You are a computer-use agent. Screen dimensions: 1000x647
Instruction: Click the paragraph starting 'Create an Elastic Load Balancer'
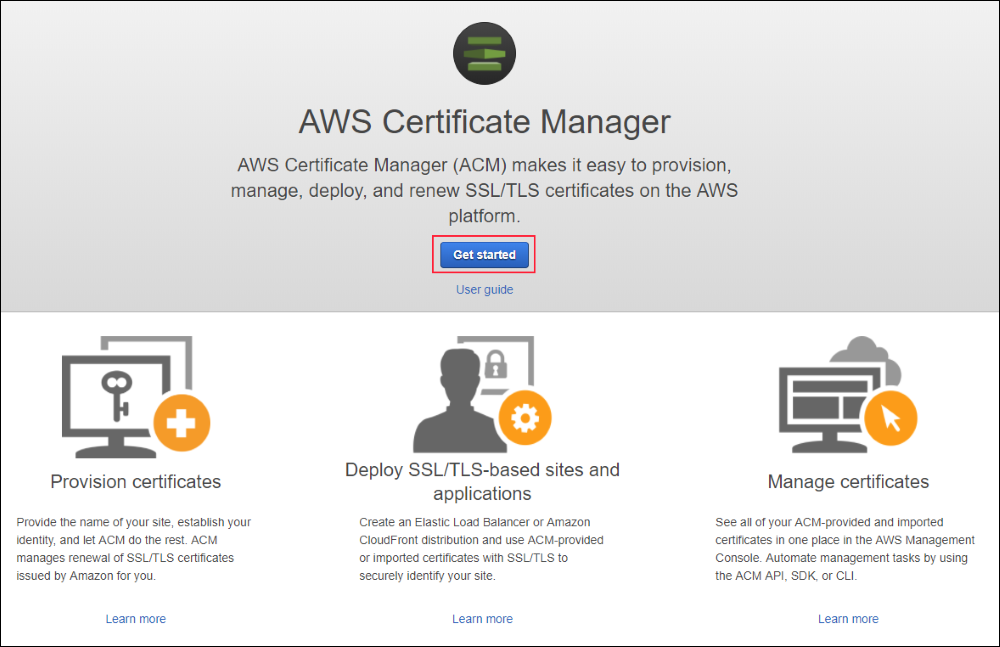[482, 549]
